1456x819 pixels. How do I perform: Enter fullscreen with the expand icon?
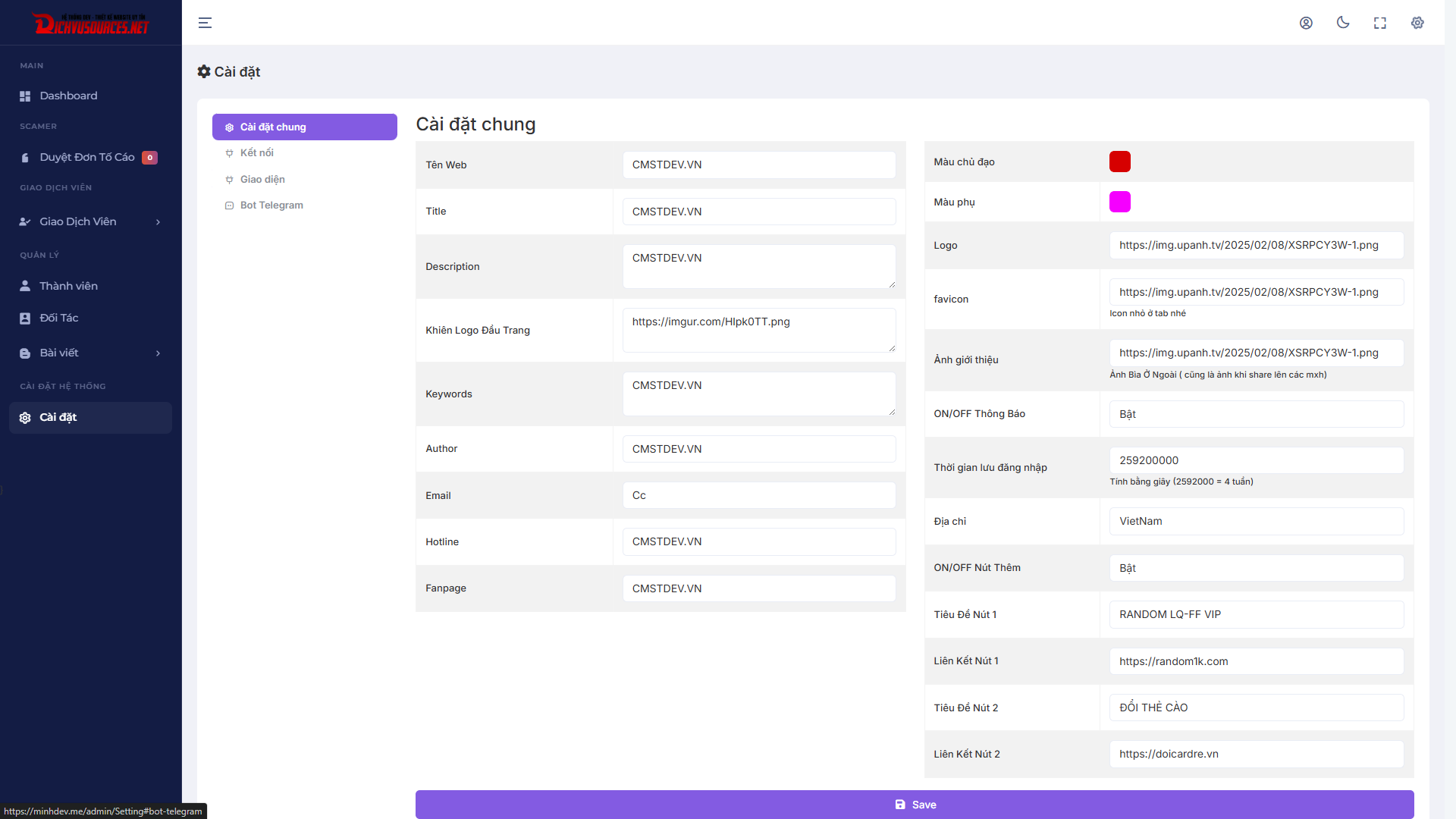[1380, 23]
